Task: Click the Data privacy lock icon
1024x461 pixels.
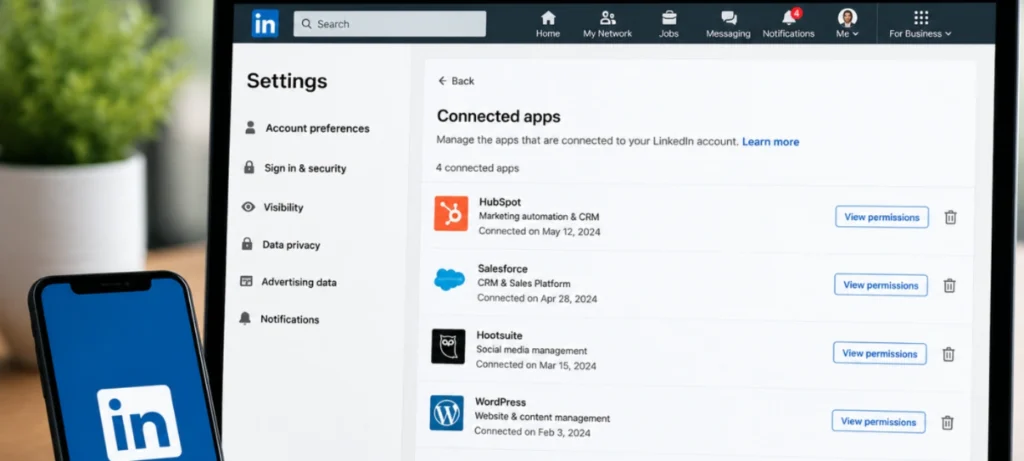Action: click(x=247, y=244)
